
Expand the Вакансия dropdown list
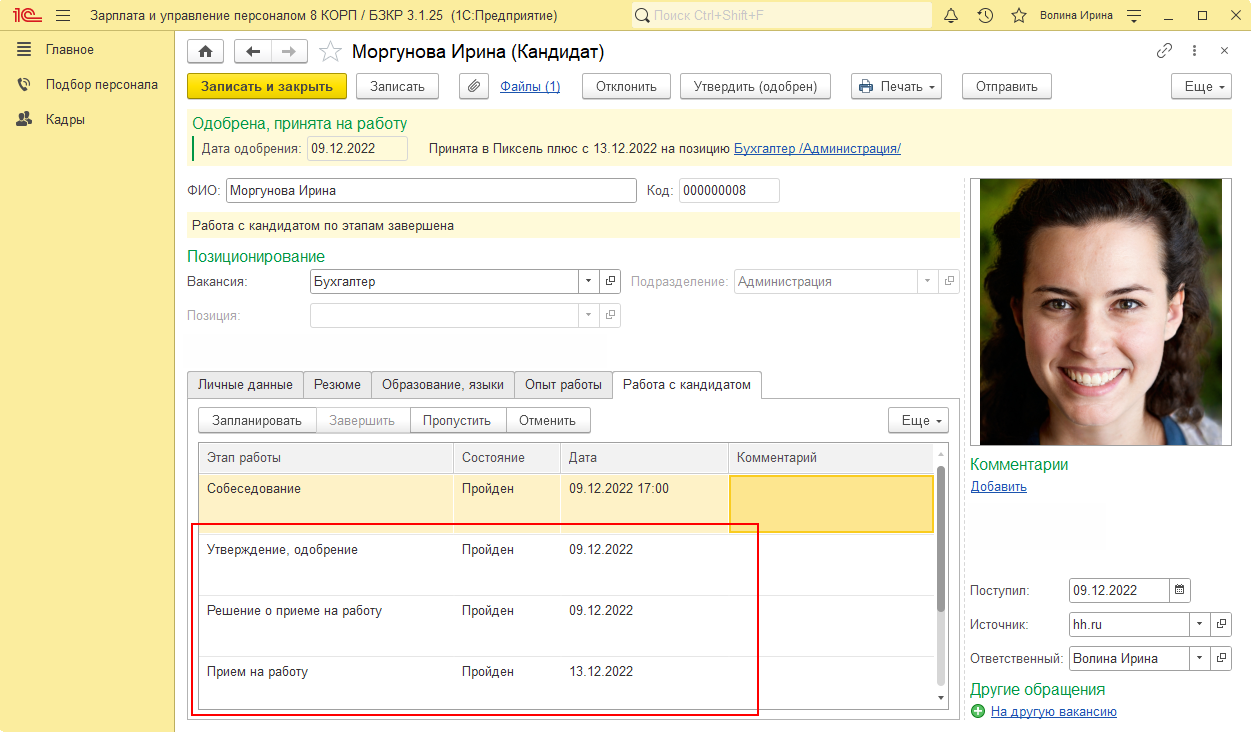click(588, 282)
